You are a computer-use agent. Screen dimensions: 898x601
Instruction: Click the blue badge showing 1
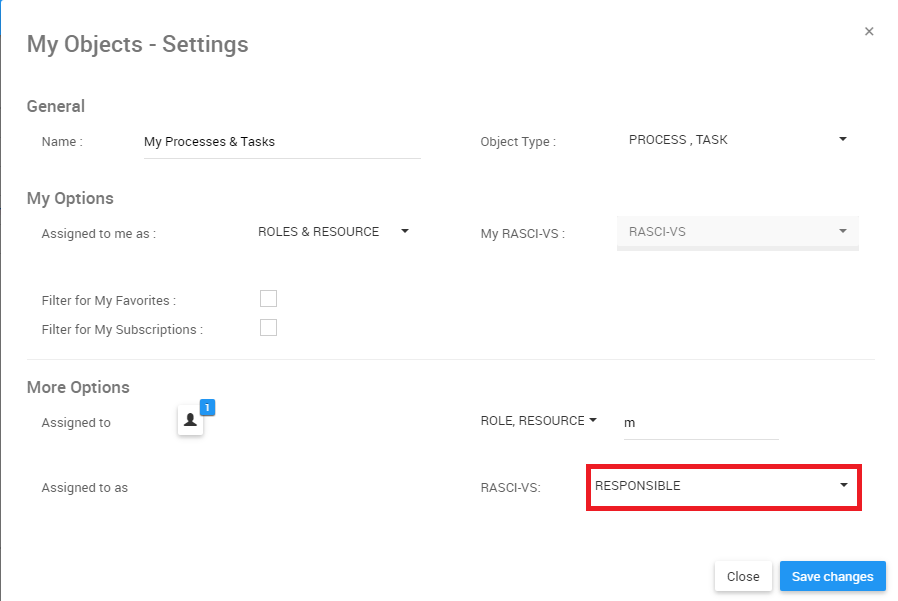(207, 407)
